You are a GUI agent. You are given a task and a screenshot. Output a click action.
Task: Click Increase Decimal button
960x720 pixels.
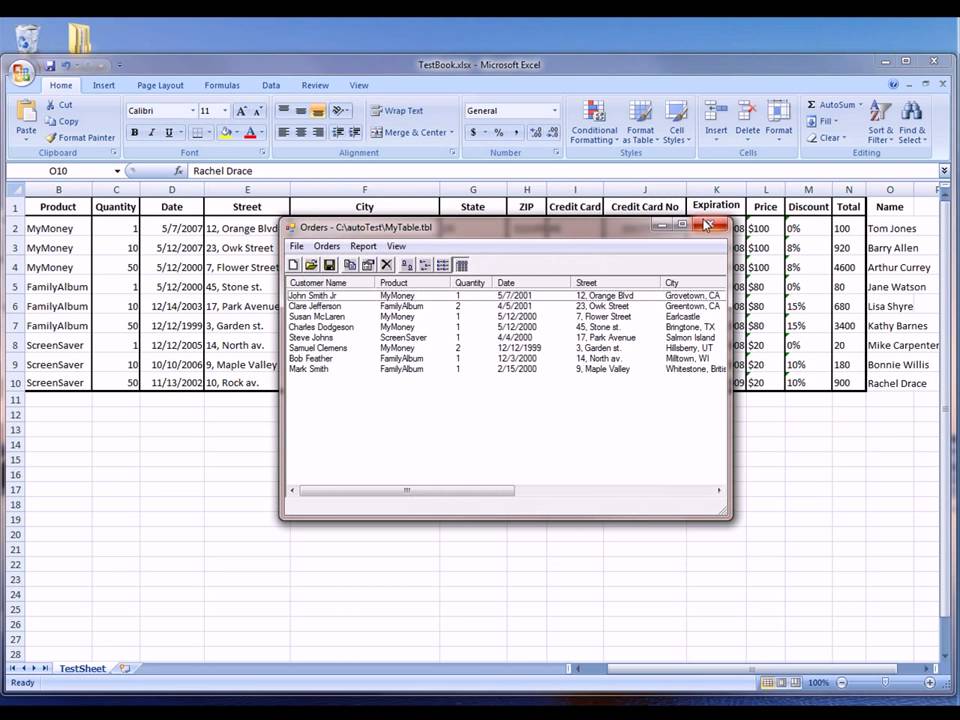coord(536,132)
